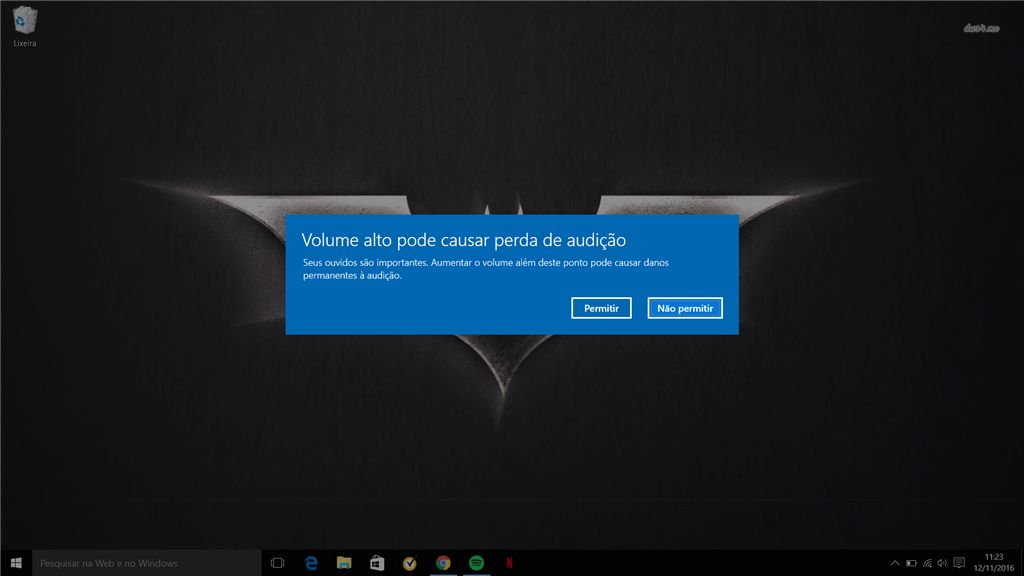Show hidden system tray icons
1024x576 pixels.
coord(895,563)
